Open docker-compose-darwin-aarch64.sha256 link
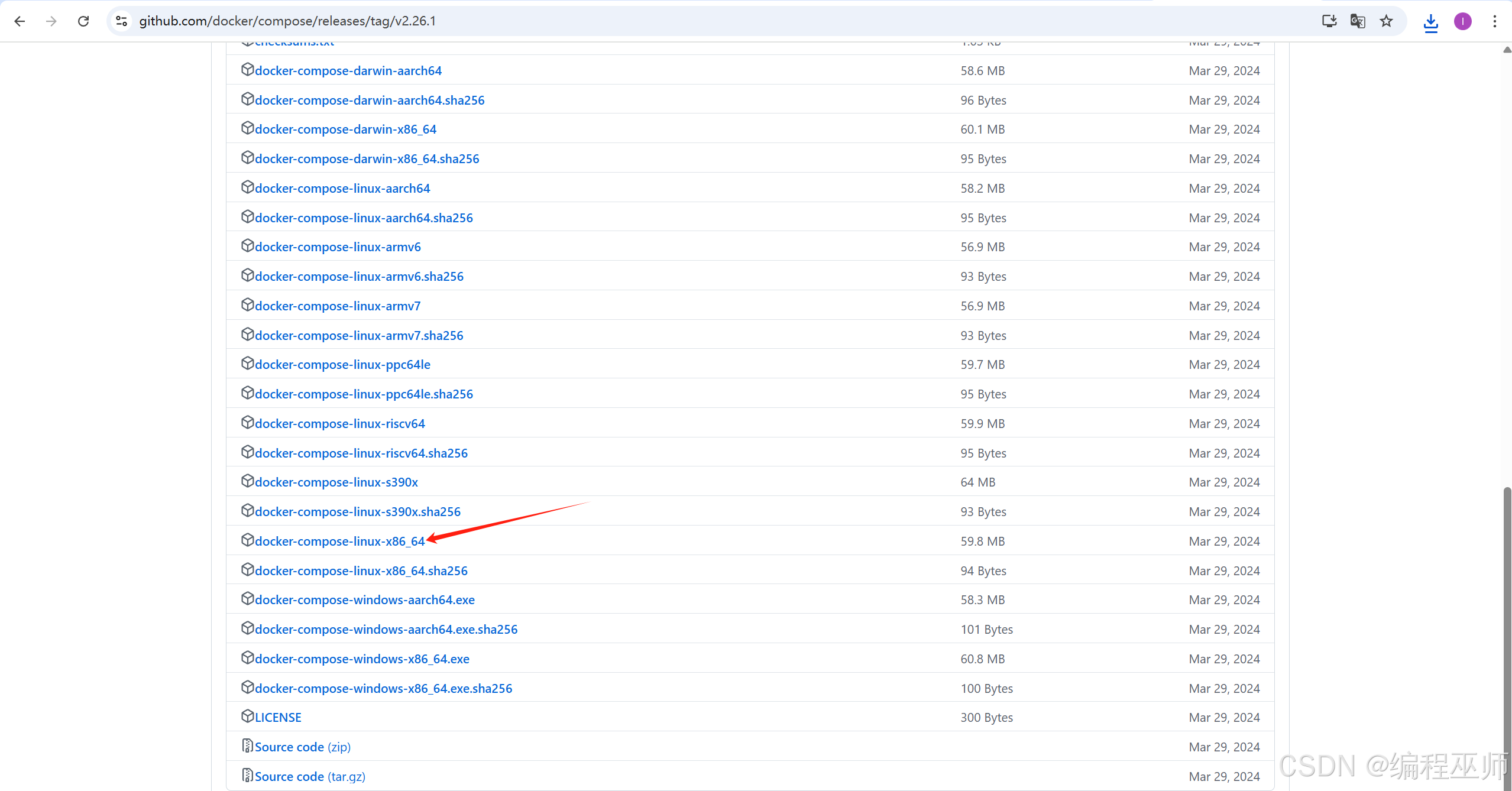This screenshot has width=1512, height=791. point(370,101)
